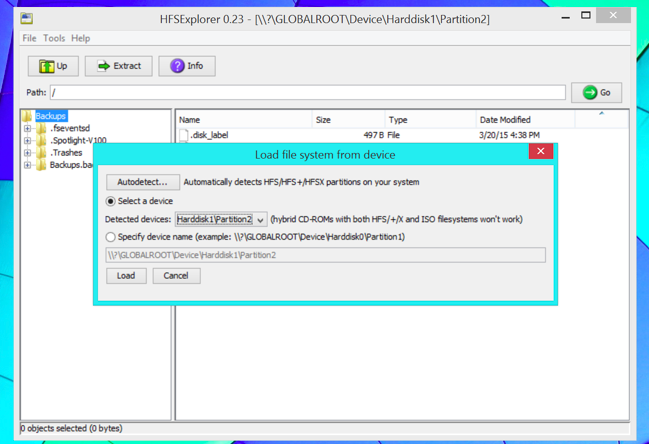Image resolution: width=649 pixels, height=444 pixels.
Task: Click the device name text field
Action: pyautogui.click(x=325, y=255)
